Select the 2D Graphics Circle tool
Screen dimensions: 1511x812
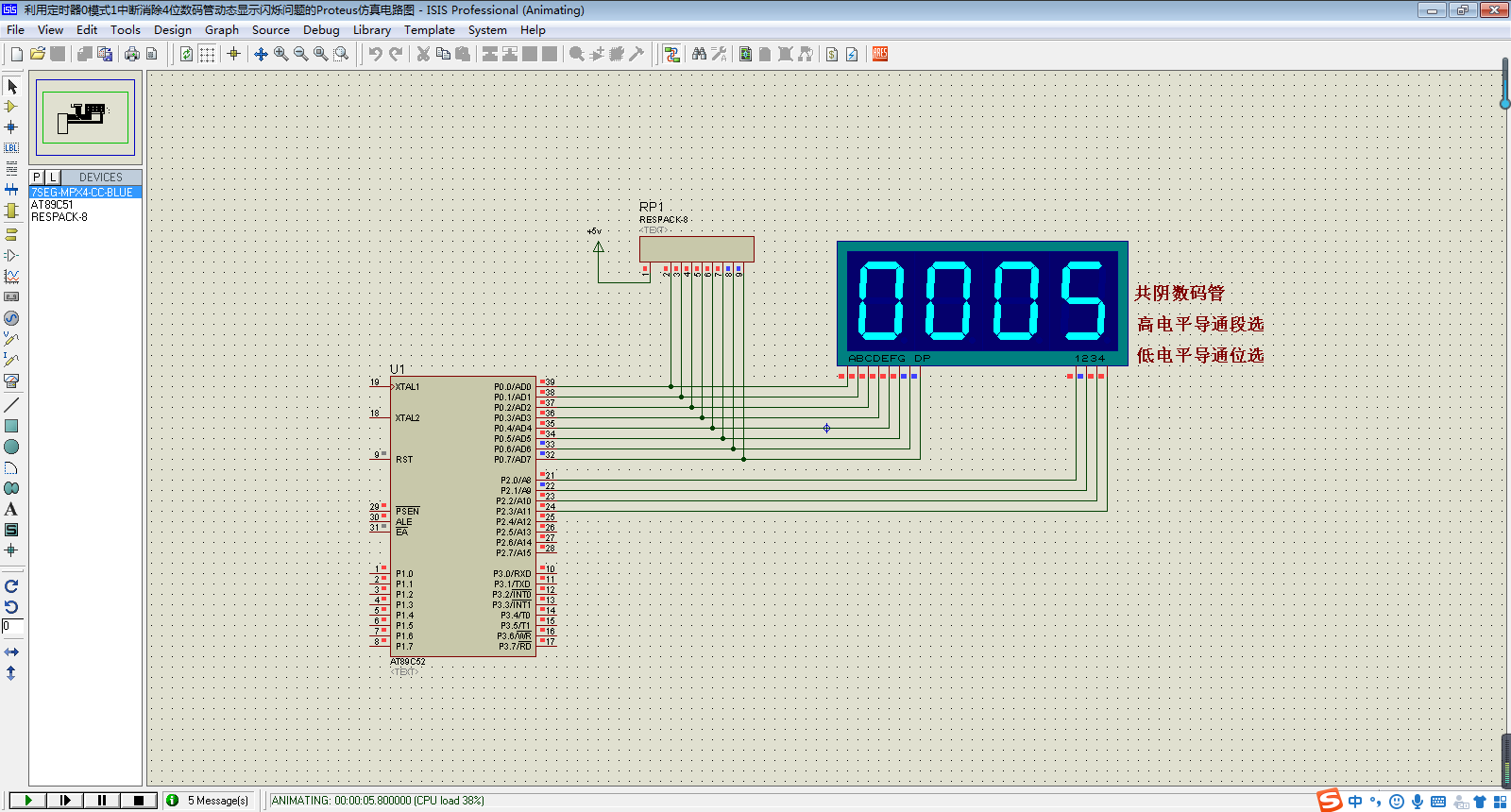pos(11,447)
